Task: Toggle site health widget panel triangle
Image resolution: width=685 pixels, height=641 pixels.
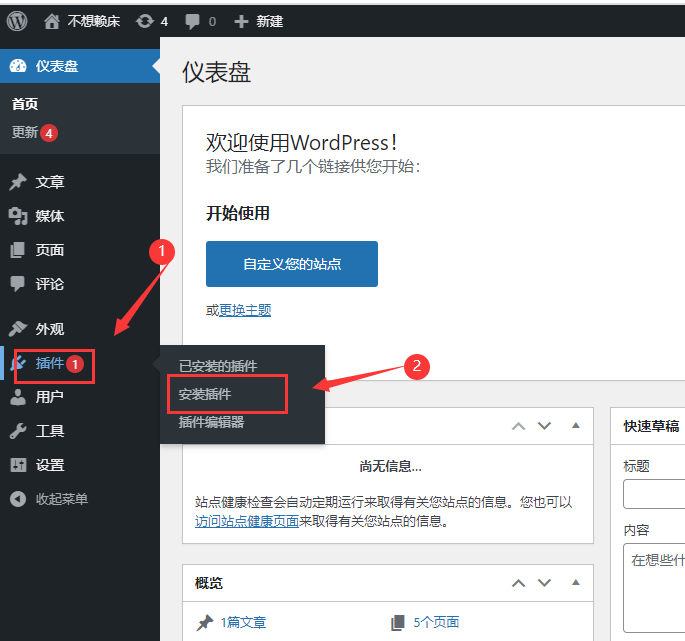Action: (x=576, y=425)
